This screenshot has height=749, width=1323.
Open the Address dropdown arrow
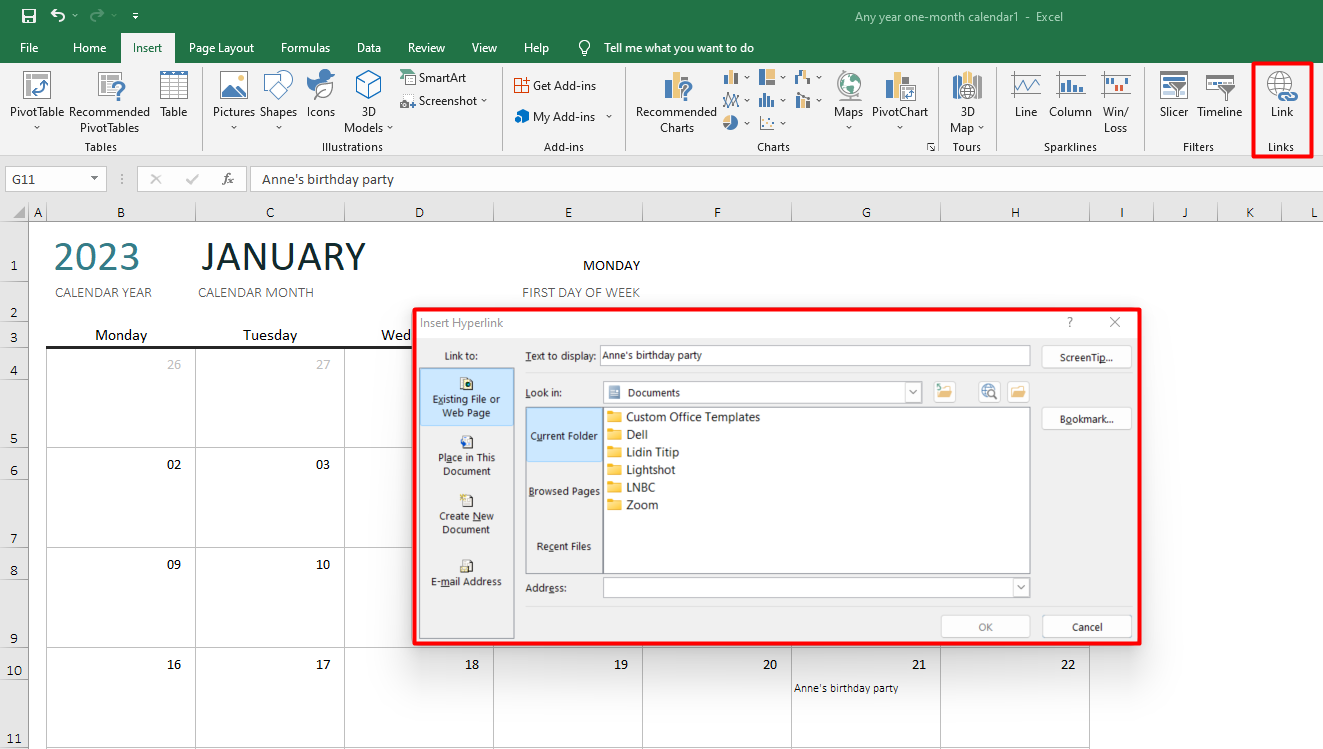pos(1020,588)
